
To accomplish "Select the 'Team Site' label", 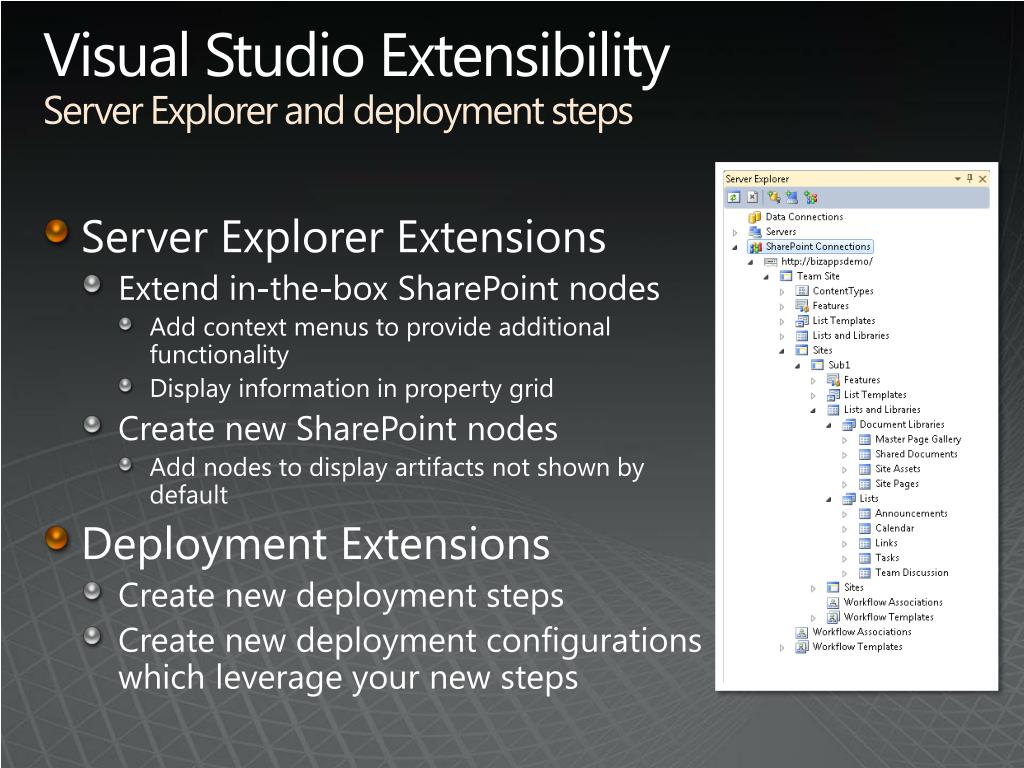I will [x=818, y=276].
